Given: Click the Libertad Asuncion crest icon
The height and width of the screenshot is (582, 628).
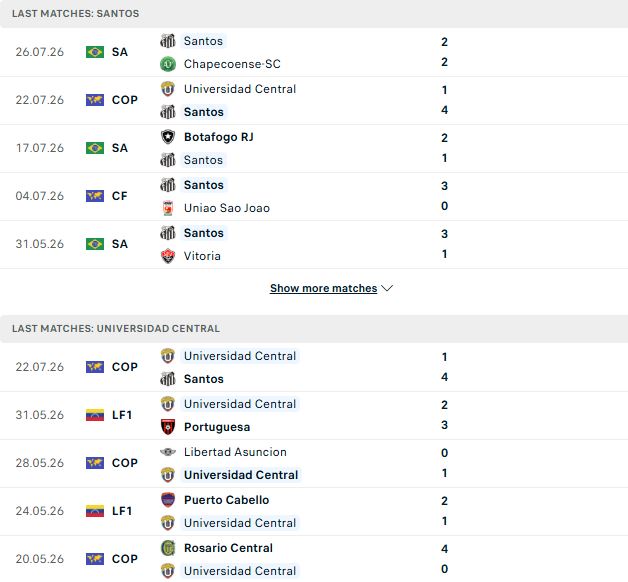Looking at the screenshot, I should click(168, 452).
